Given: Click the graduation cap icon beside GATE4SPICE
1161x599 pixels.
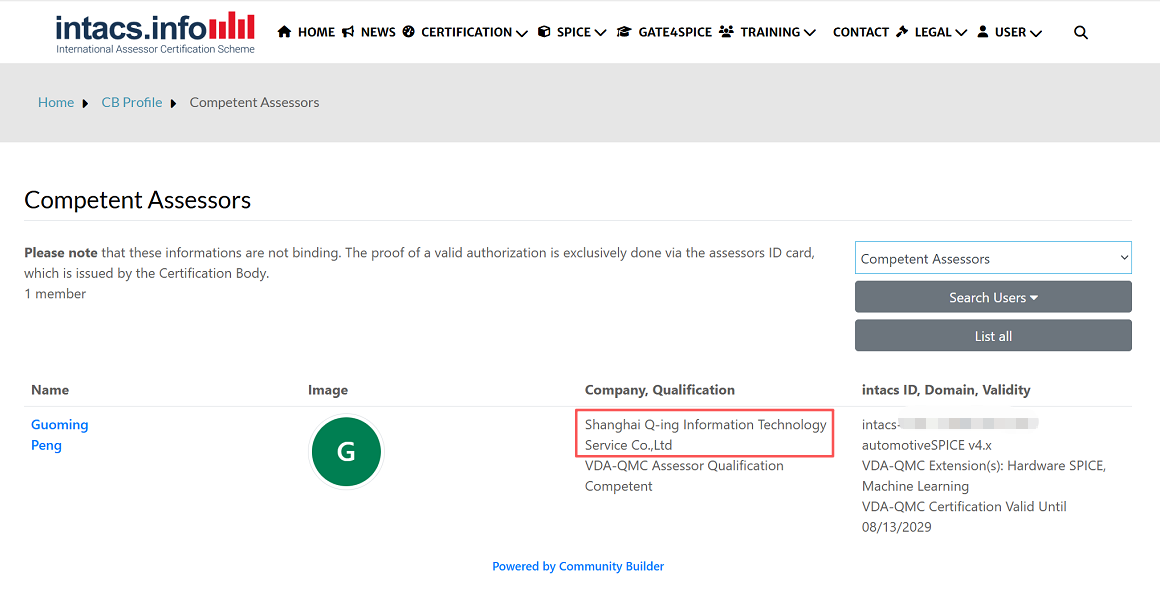Looking at the screenshot, I should click(x=624, y=32).
